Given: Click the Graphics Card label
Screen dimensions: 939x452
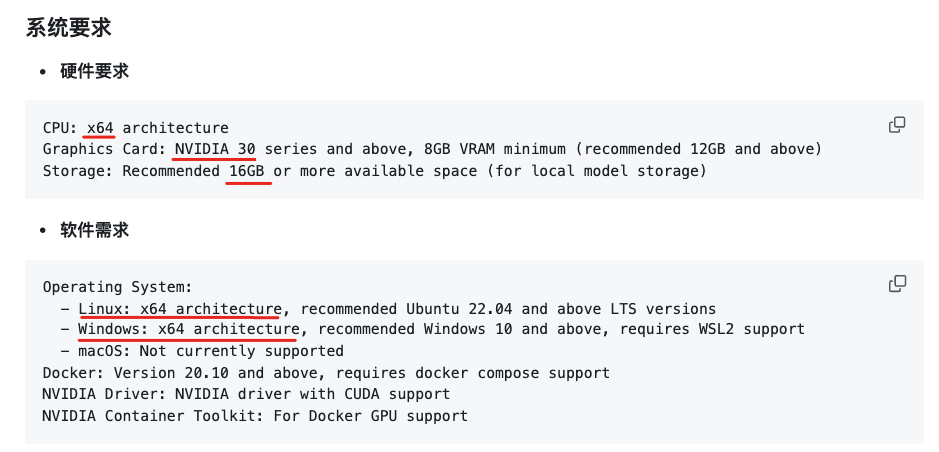Looking at the screenshot, I should click(103, 149).
